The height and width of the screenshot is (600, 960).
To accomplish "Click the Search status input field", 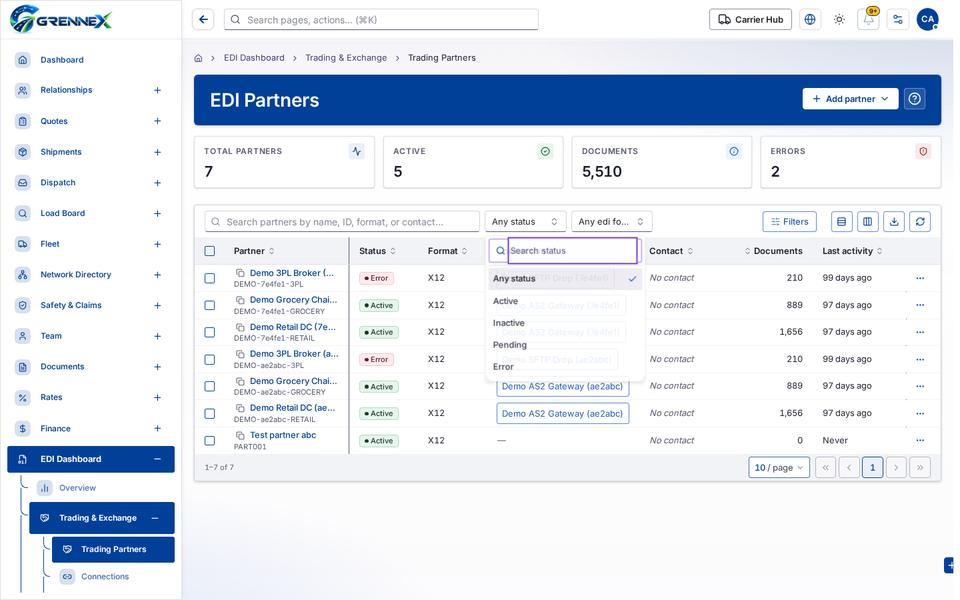I will point(572,250).
